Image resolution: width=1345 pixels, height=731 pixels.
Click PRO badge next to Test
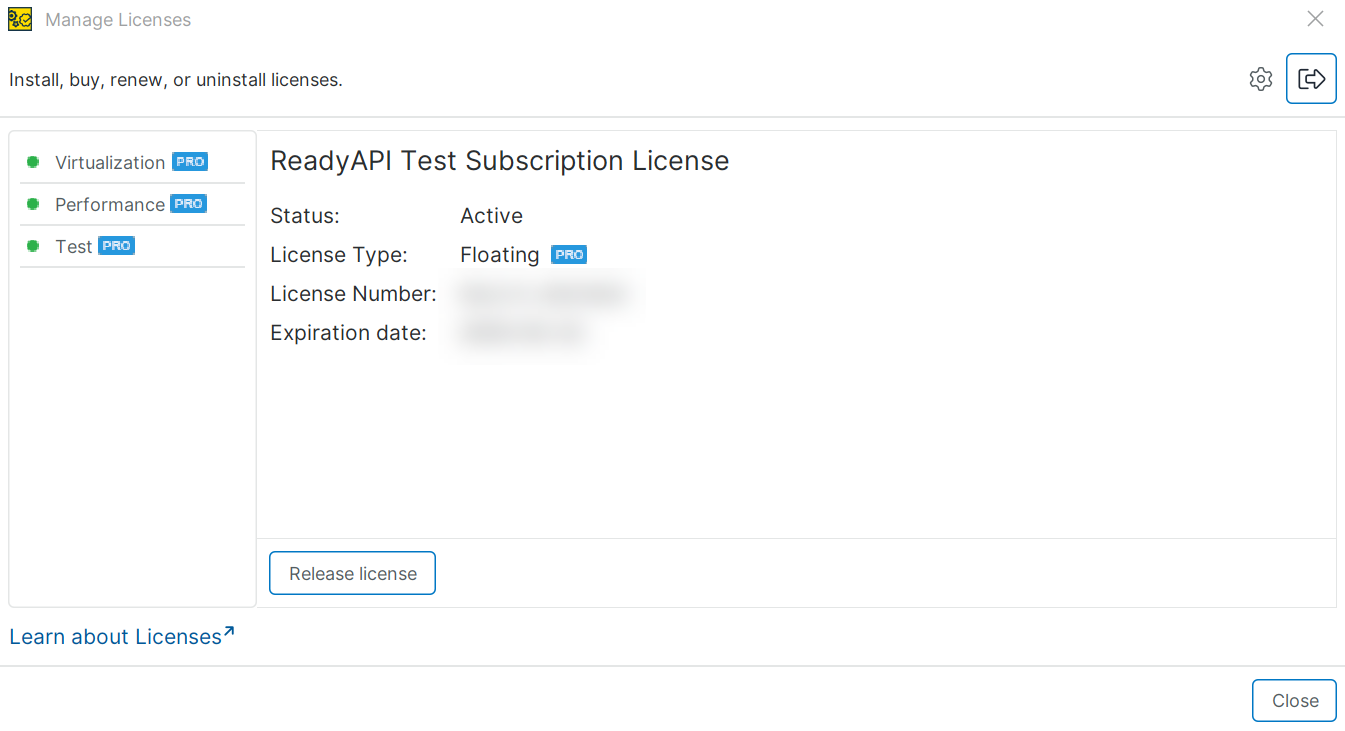(116, 245)
